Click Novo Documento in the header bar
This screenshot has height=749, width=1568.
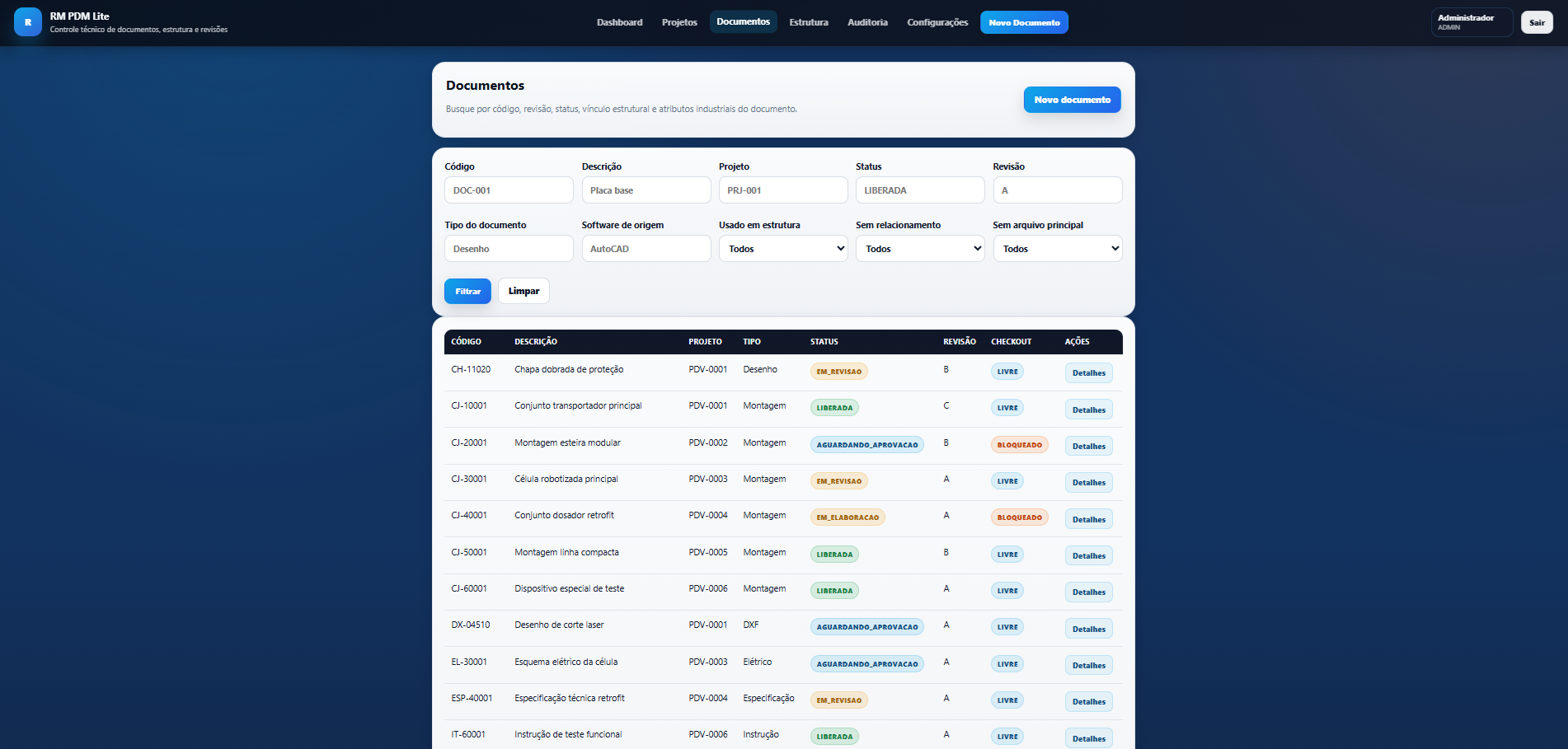click(x=1024, y=22)
